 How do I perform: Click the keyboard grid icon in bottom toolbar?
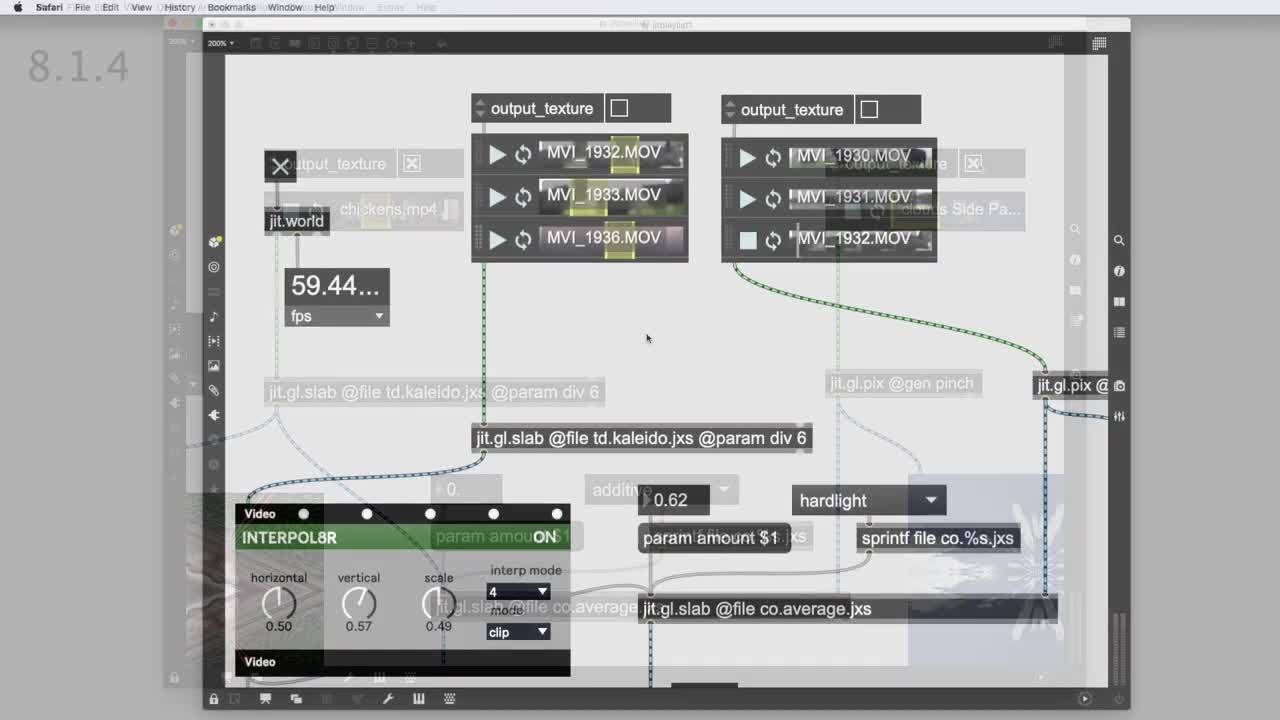click(x=449, y=699)
